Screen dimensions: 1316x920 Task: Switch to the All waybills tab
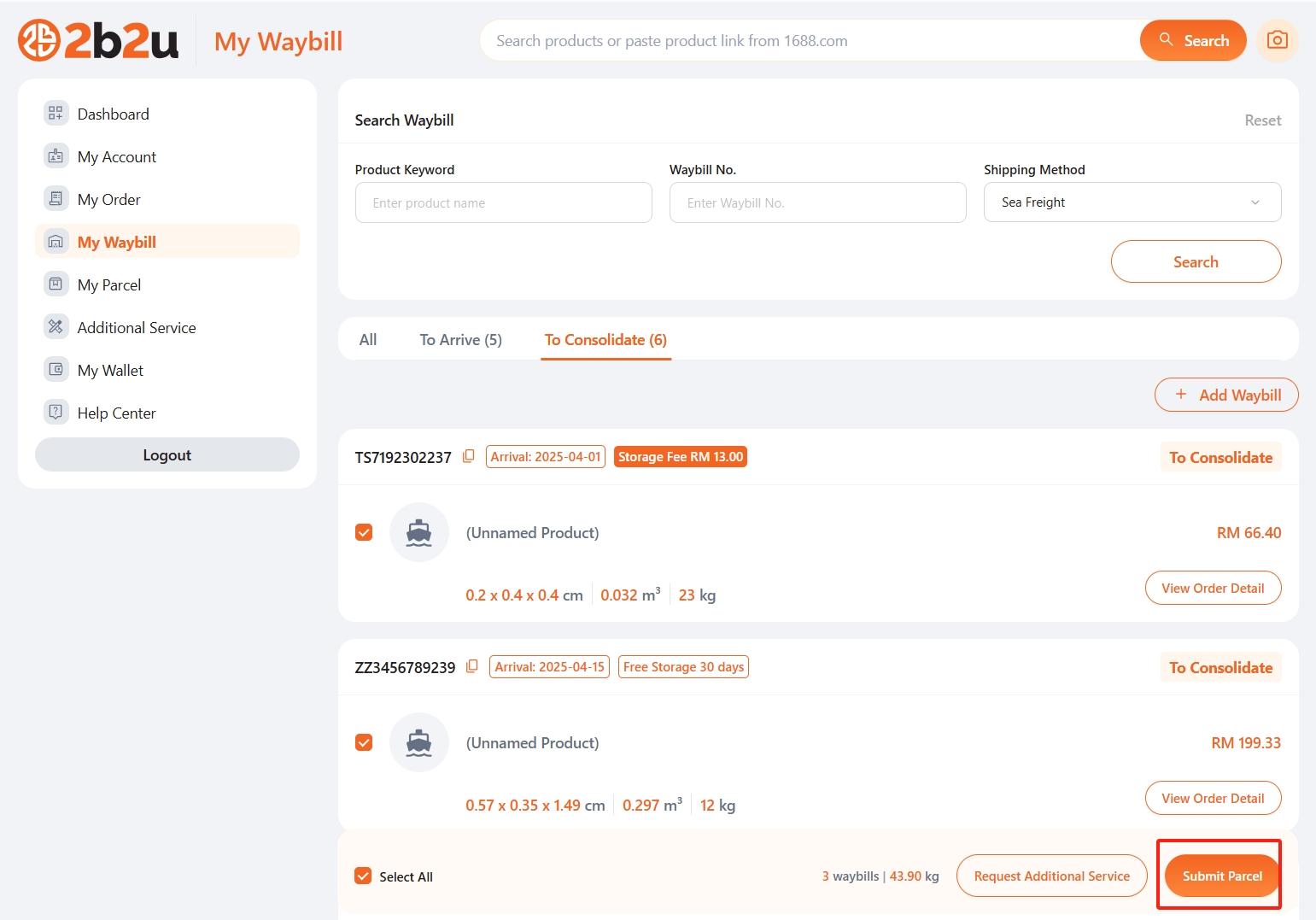coord(368,340)
